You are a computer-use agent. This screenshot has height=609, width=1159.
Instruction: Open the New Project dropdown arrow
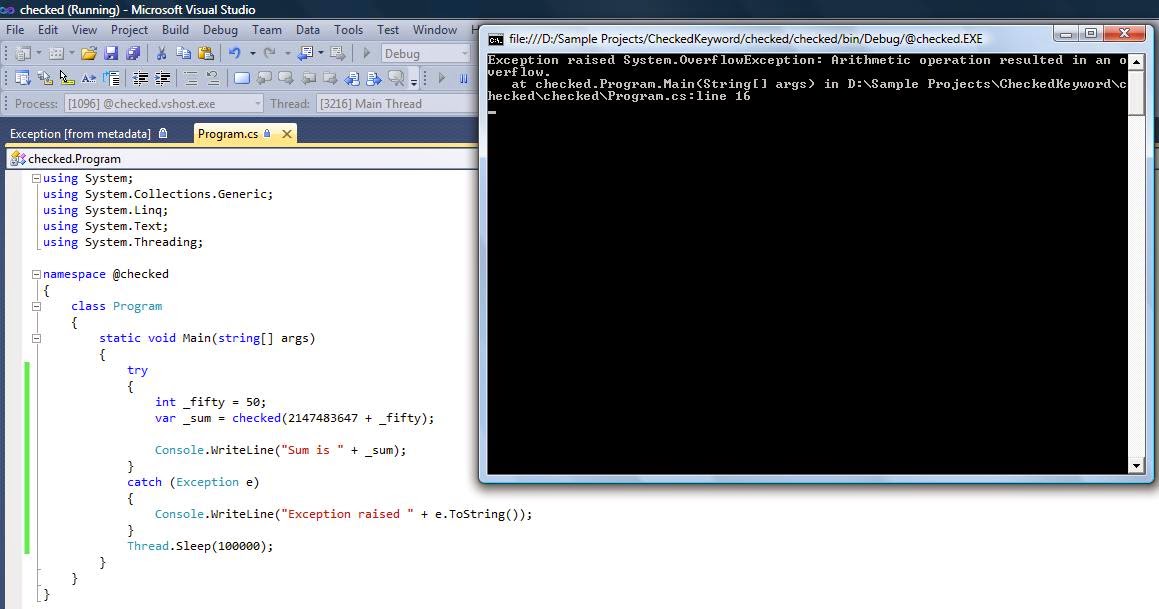point(38,53)
